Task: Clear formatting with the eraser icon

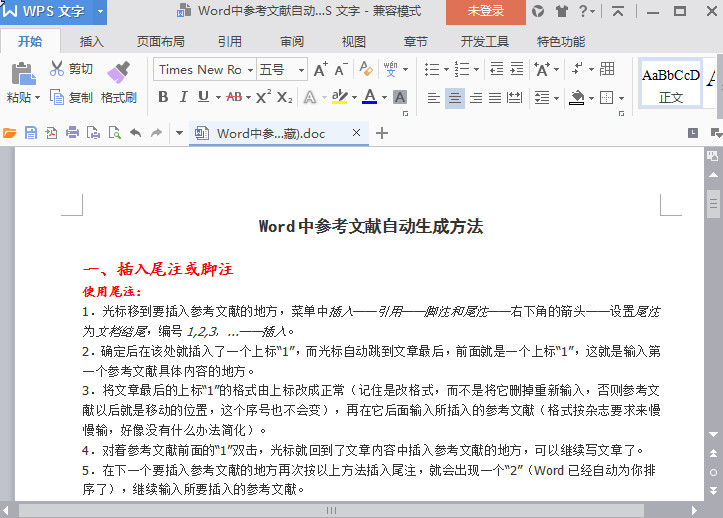Action: [x=366, y=69]
